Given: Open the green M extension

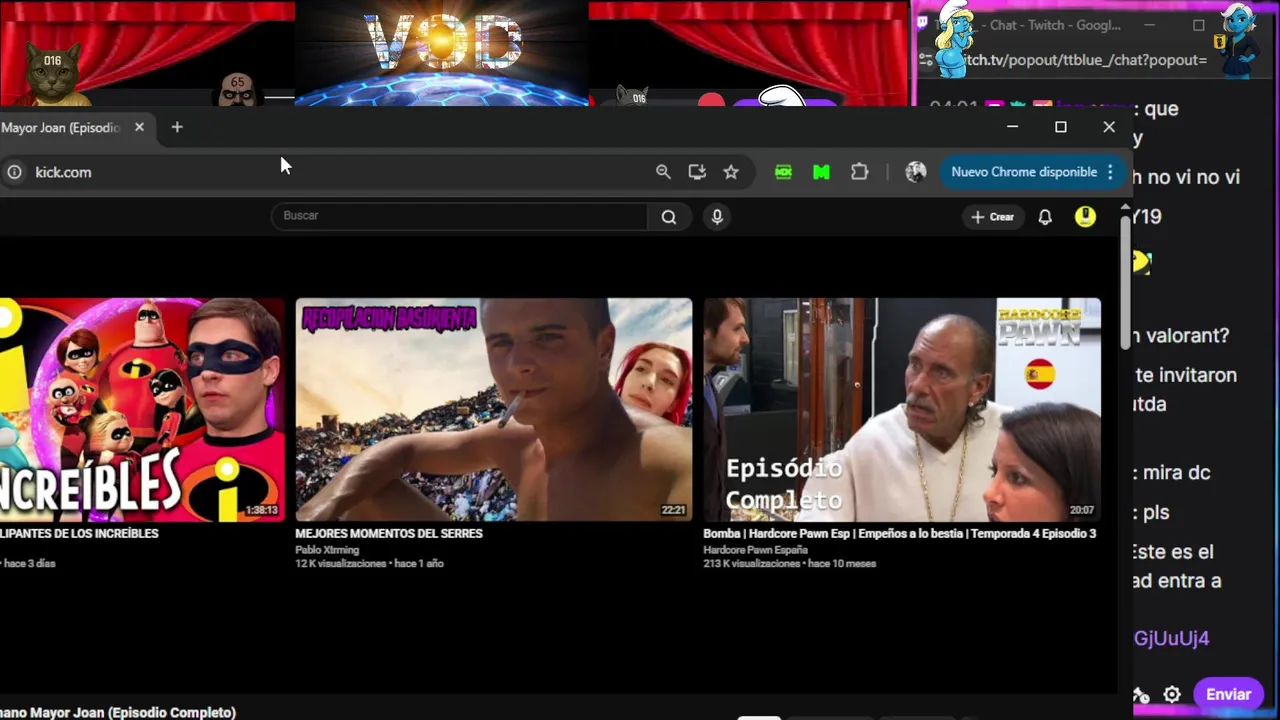Looking at the screenshot, I should pos(821,172).
